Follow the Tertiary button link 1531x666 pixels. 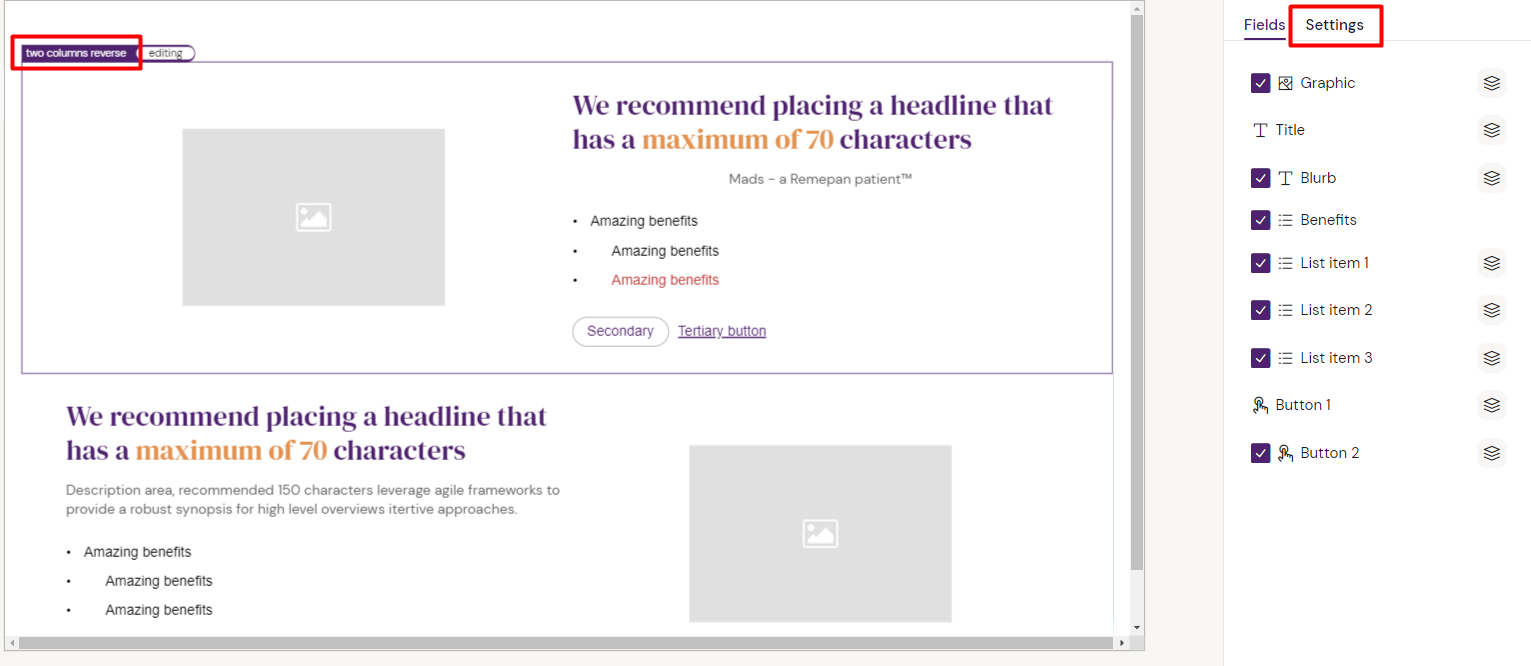click(x=722, y=331)
